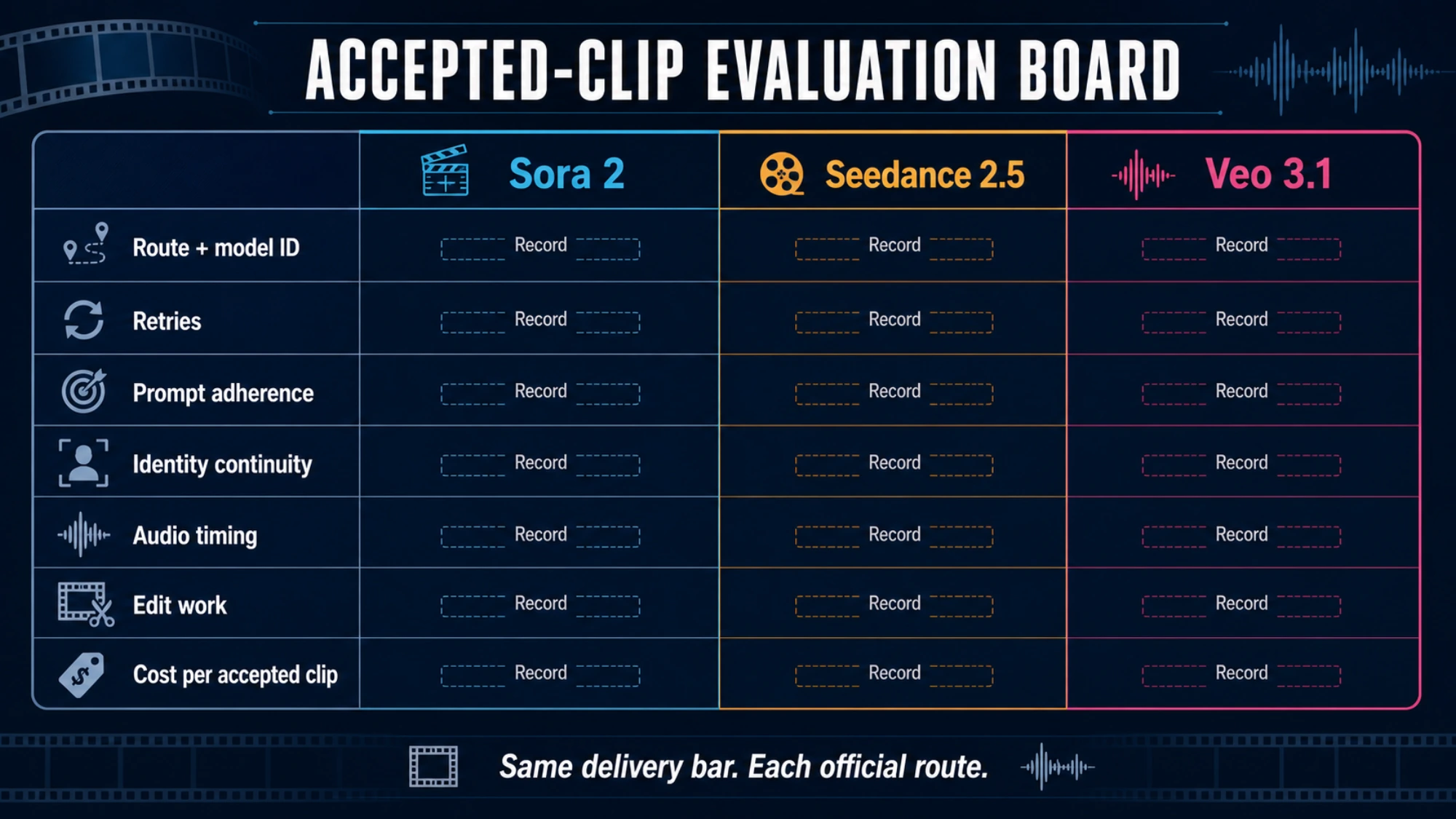This screenshot has height=819, width=1456.
Task: Click the Sora 2 Retries Record field
Action: coord(540,321)
